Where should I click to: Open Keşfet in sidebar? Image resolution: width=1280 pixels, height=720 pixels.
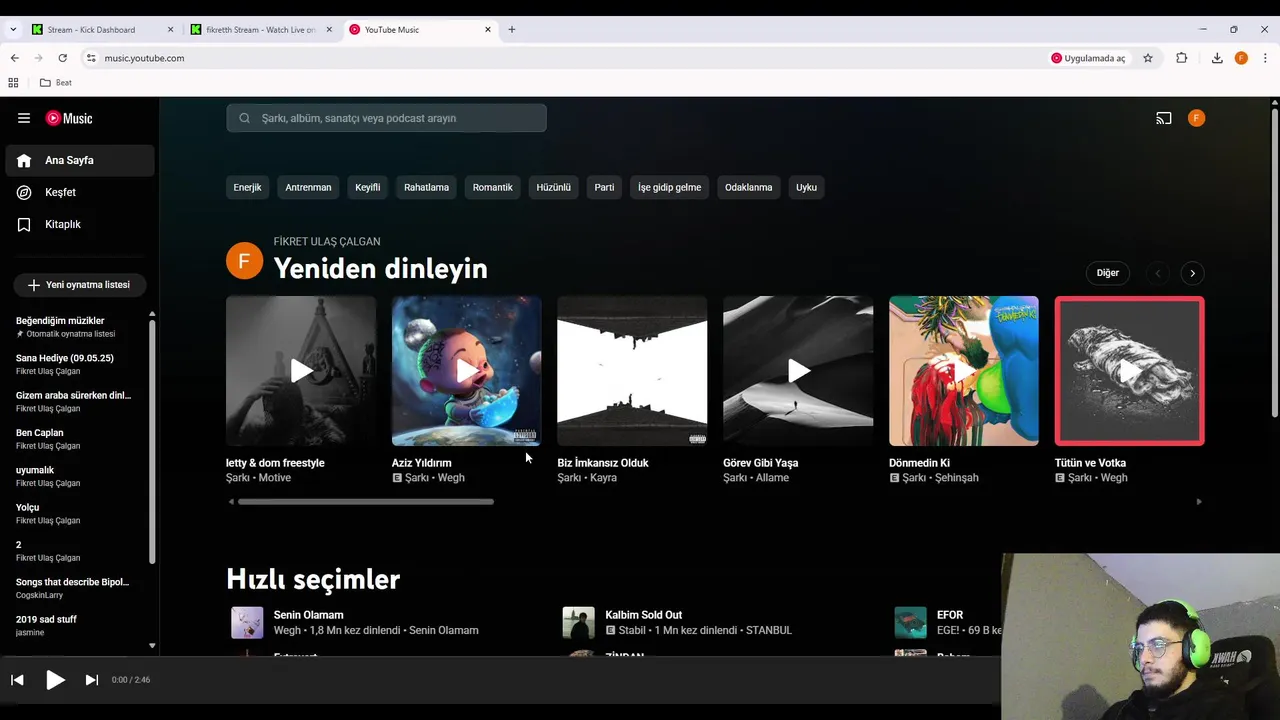click(80, 192)
